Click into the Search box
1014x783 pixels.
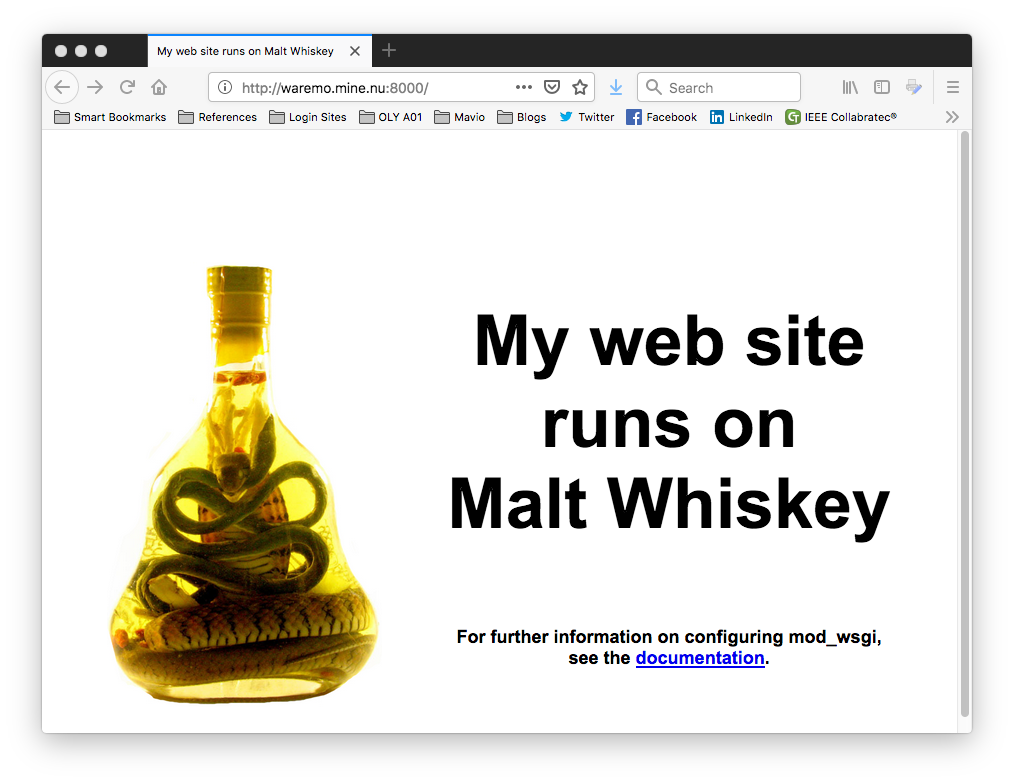719,87
